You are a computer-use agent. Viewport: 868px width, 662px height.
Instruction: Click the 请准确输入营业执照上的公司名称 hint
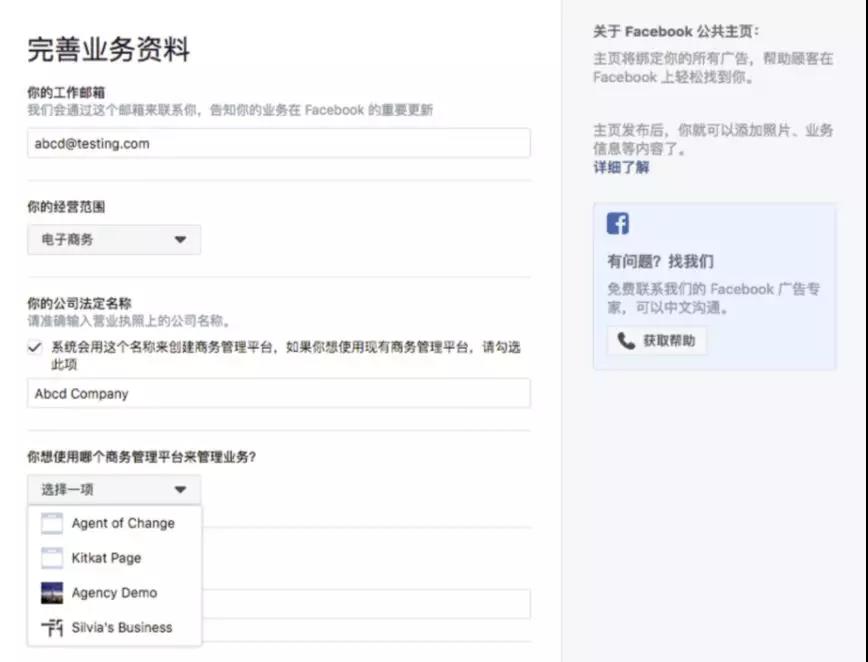click(x=128, y=321)
